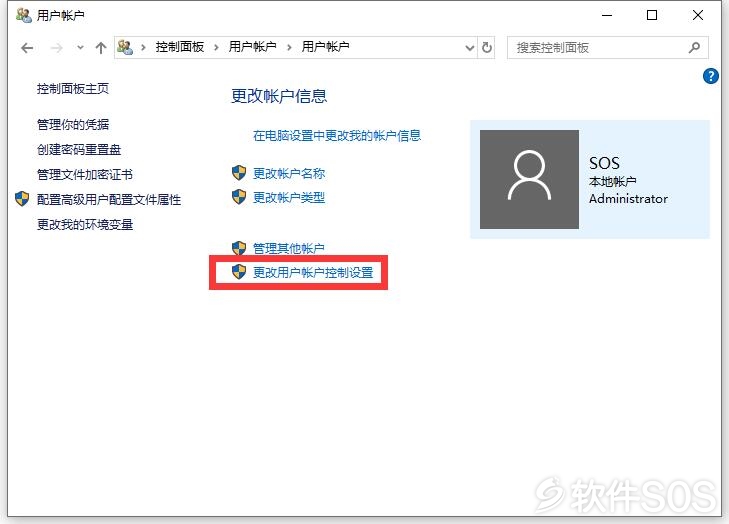
Task: Expand the chevron before 控制面板
Action: tap(144, 47)
